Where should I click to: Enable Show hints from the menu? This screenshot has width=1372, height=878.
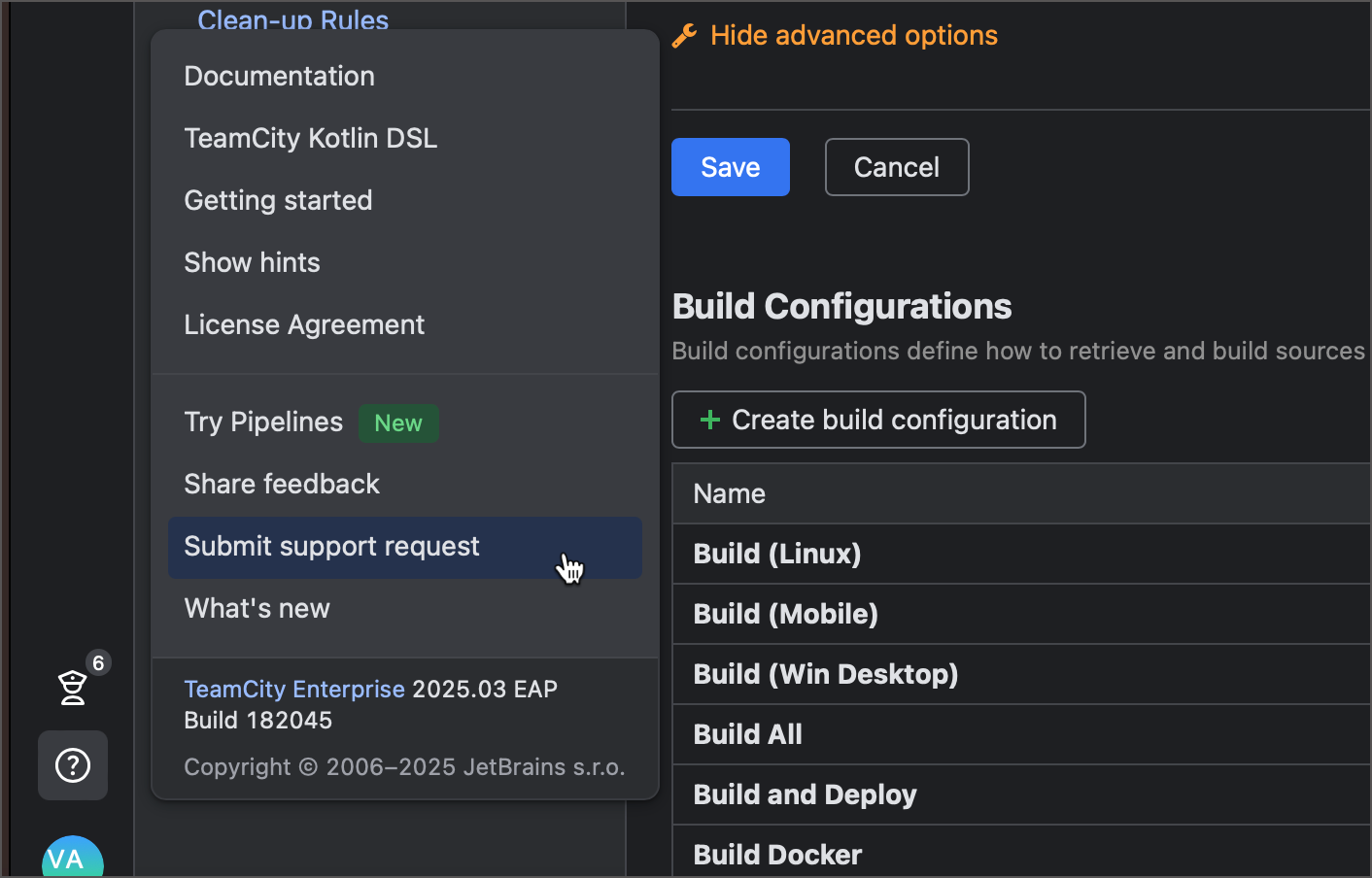click(x=252, y=262)
